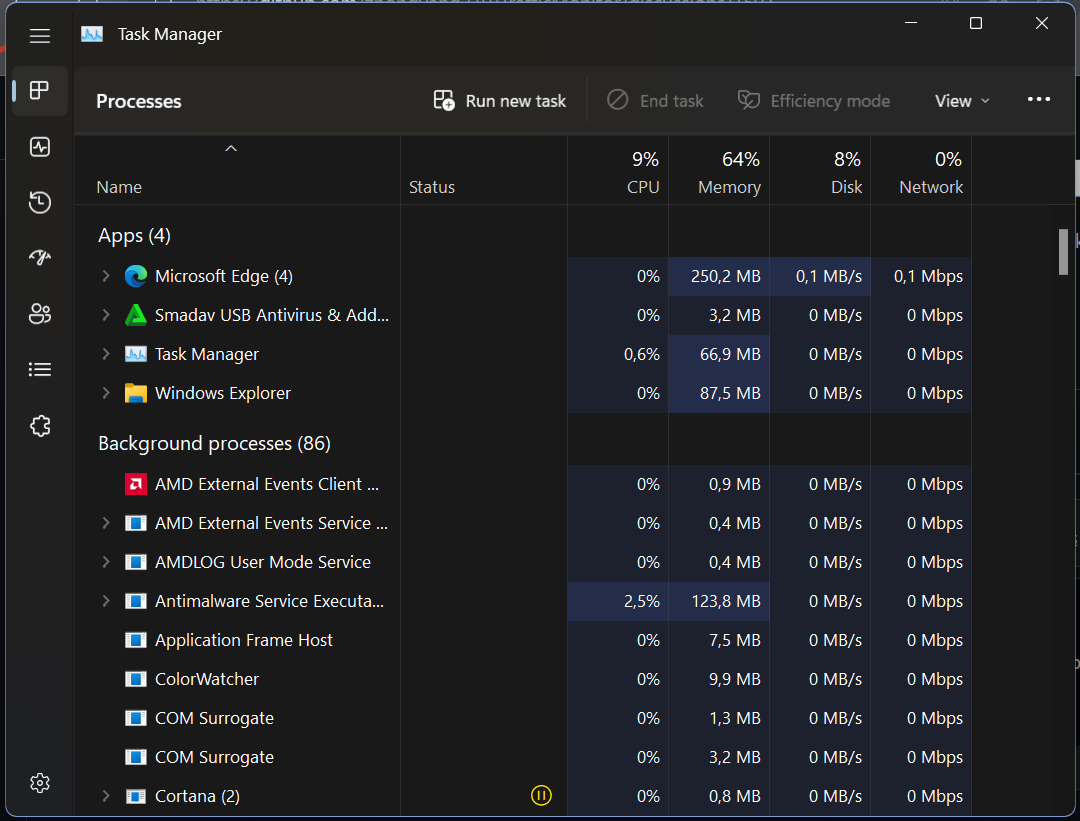Open the navigation hamburger menu

[x=40, y=36]
